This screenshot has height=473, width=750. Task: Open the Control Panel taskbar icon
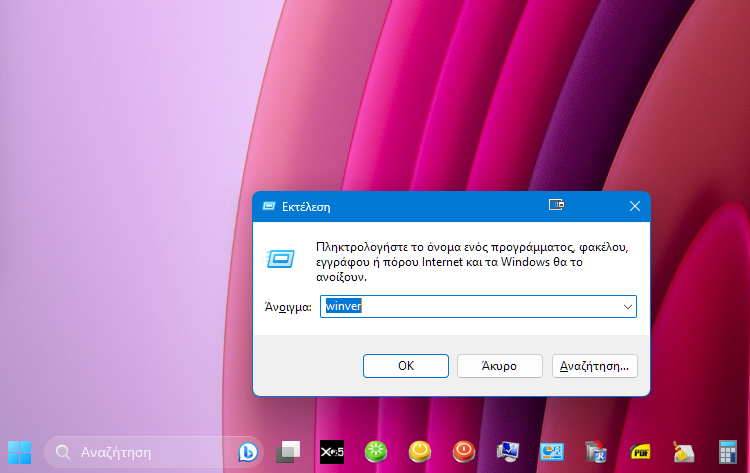pyautogui.click(x=552, y=452)
